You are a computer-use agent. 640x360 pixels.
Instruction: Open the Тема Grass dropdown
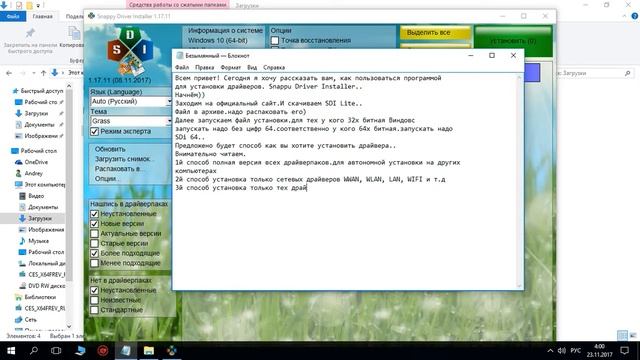131,121
